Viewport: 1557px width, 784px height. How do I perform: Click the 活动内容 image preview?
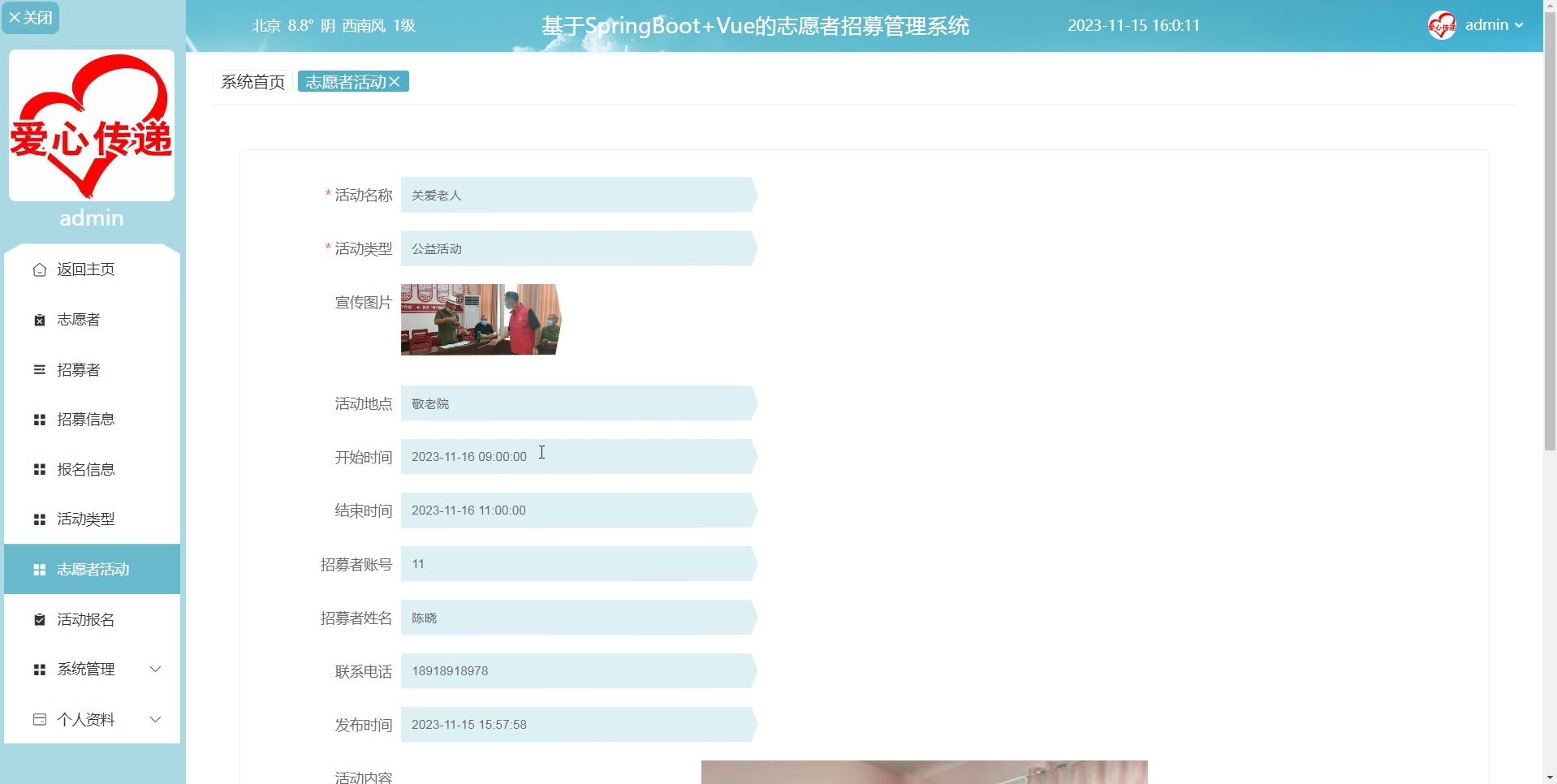[924, 772]
